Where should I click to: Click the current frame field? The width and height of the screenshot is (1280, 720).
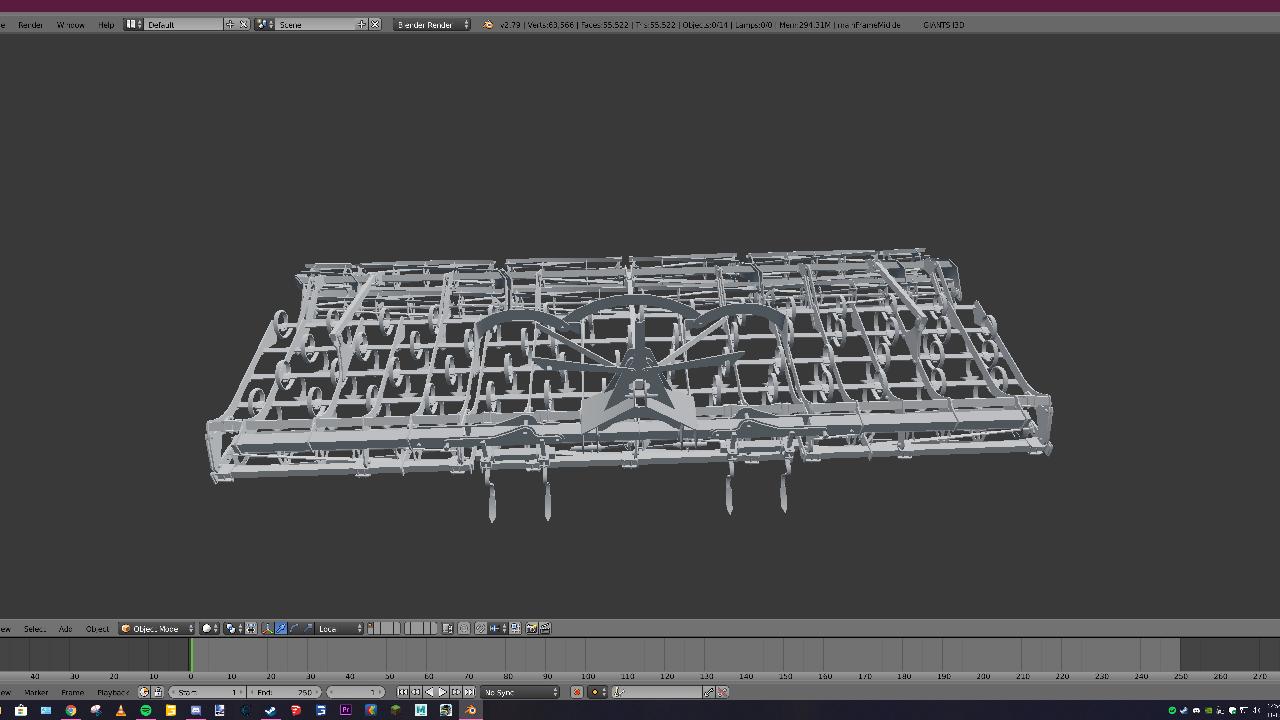355,692
